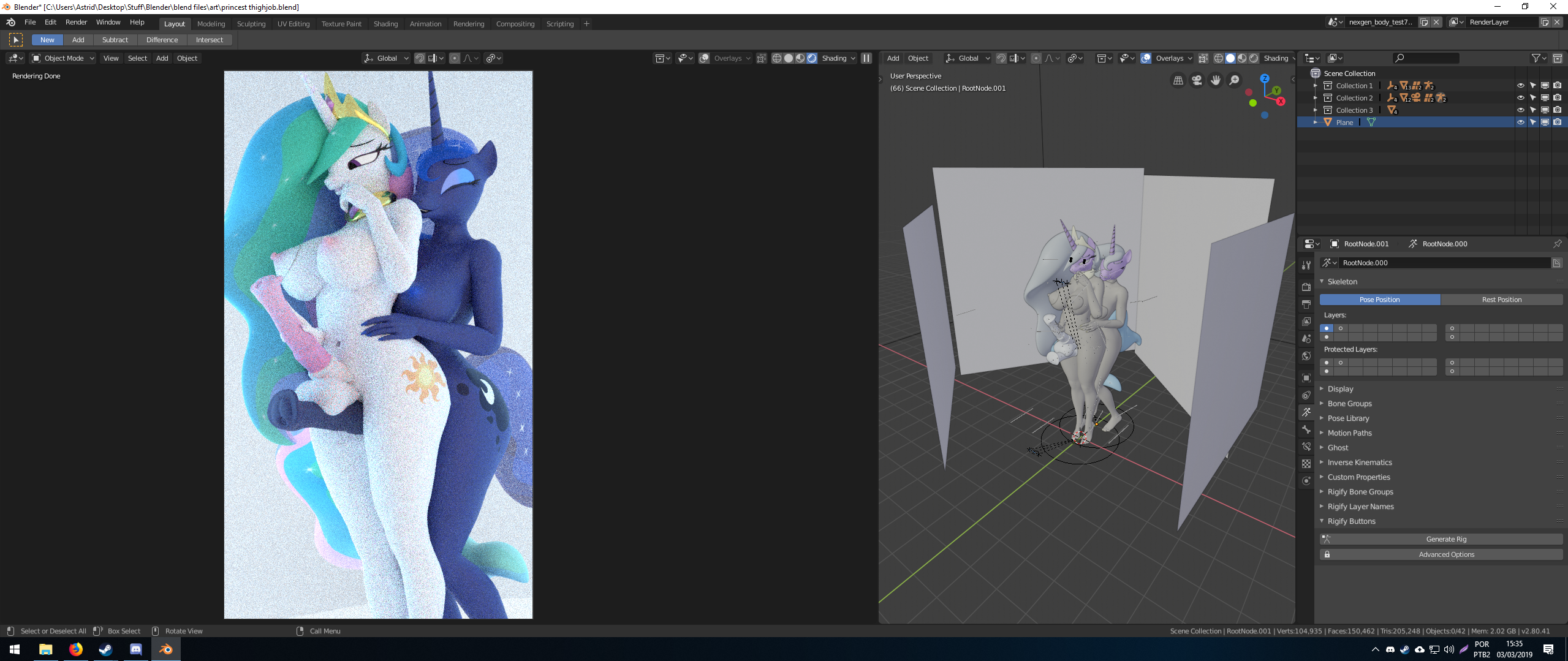Switch to the Sculpting workspace tab
This screenshot has width=1568, height=661.
[251, 24]
